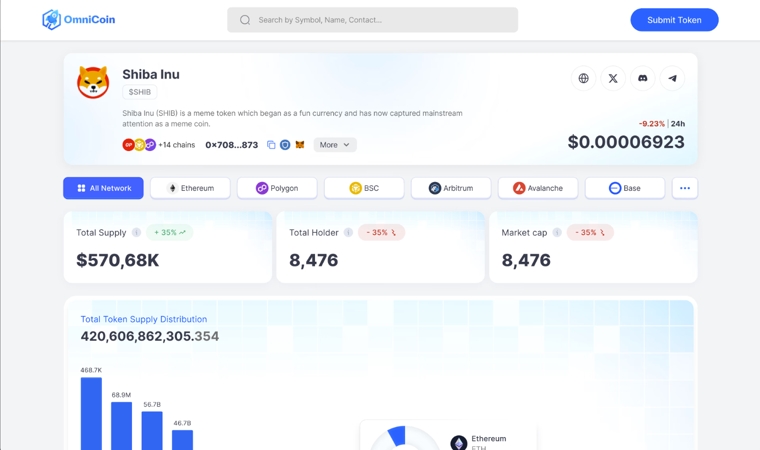The width and height of the screenshot is (760, 450).
Task: Click the 0x708...873 contract address
Action: 232,145
